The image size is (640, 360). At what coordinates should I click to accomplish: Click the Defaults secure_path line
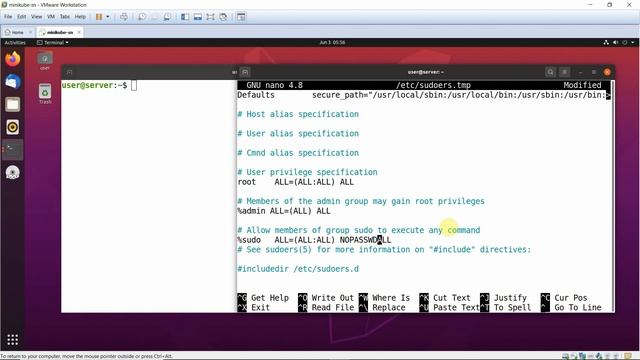pos(424,95)
